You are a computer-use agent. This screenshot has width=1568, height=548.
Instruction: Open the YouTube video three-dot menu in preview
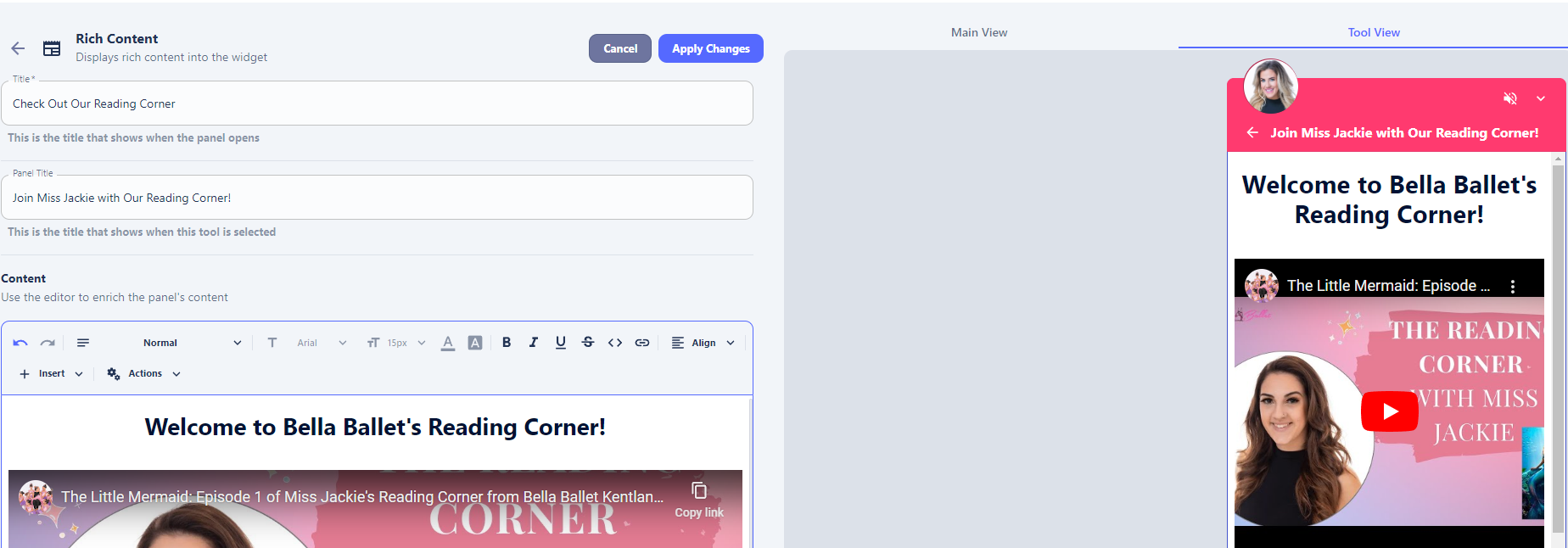click(1513, 287)
